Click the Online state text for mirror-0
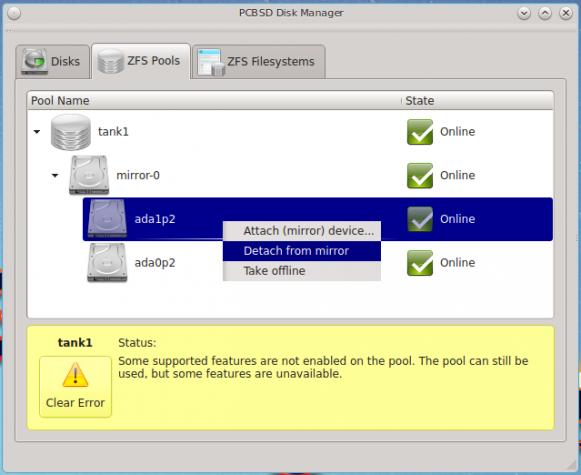The image size is (581, 475). (457, 175)
